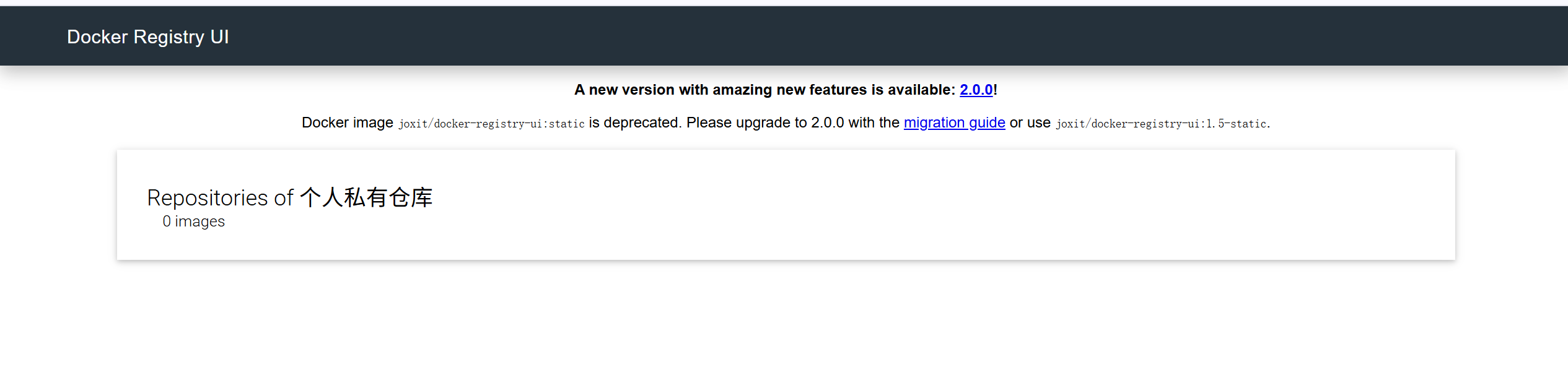Click the Docker image text before code
This screenshot has height=370, width=1568.
(347, 123)
